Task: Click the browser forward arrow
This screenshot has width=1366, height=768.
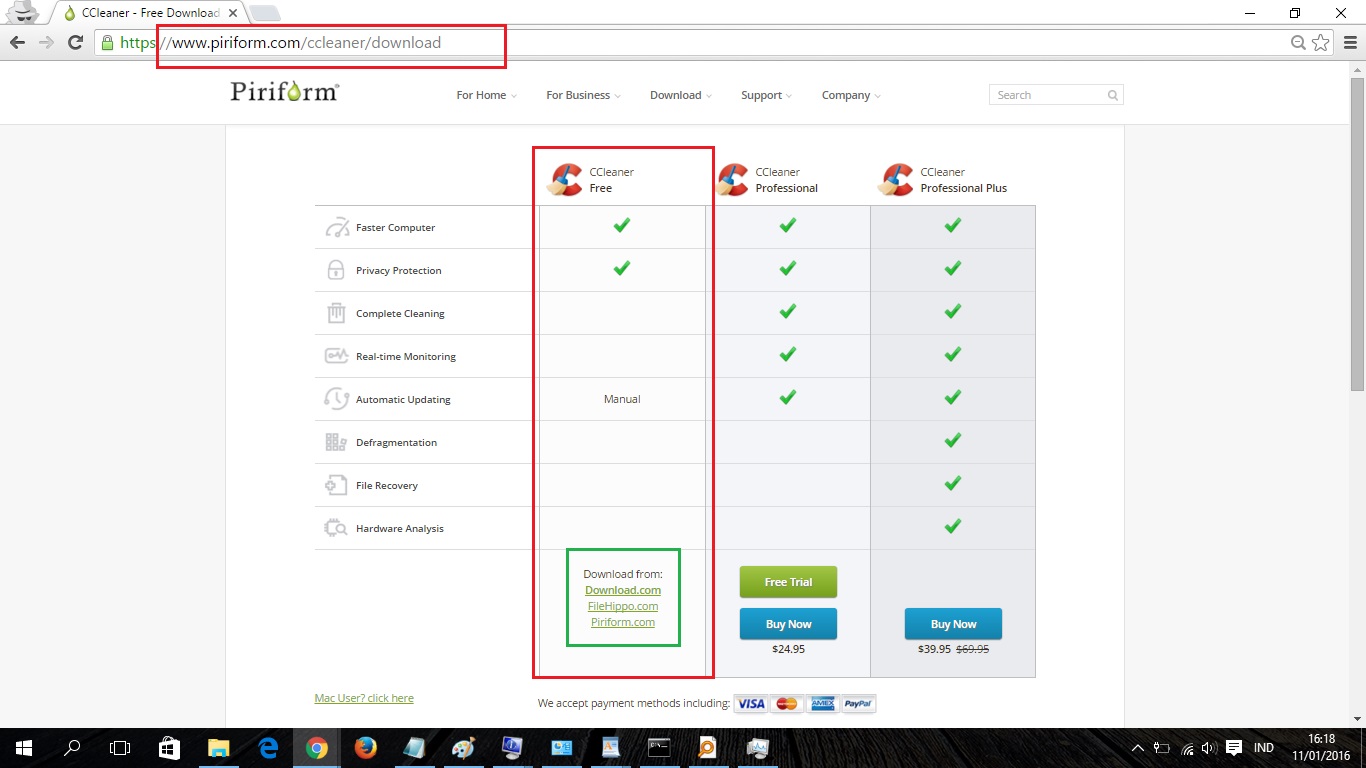Action: click(46, 42)
